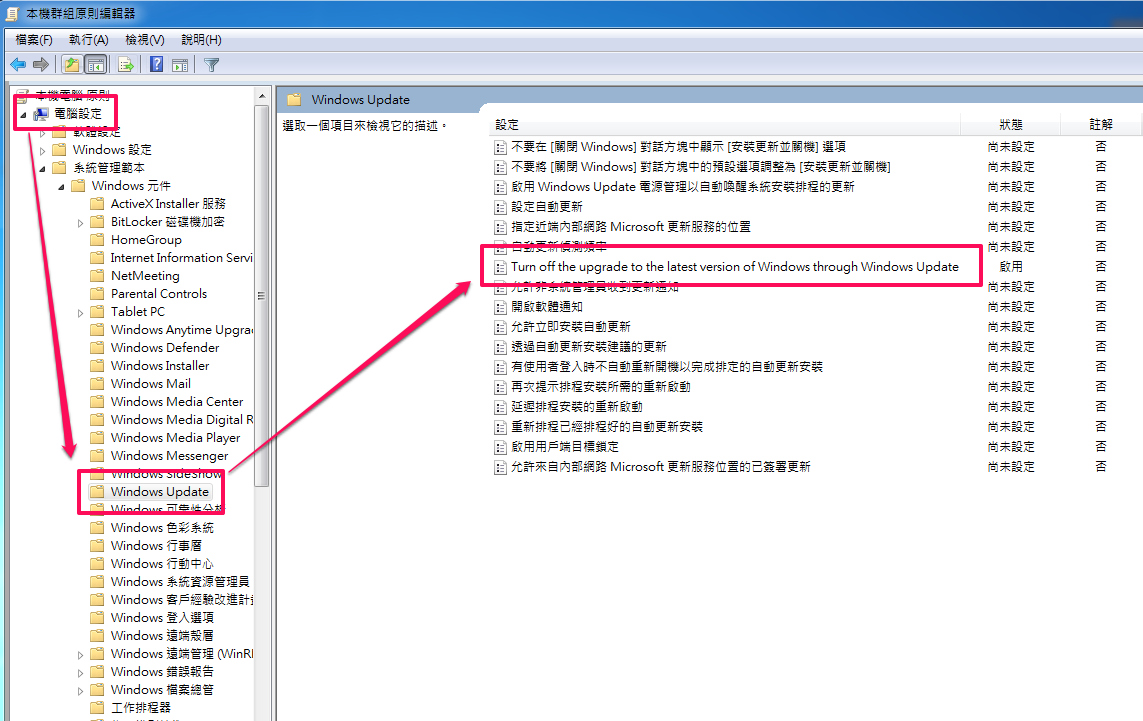Collapse the 系統管理範本 tree node arrow
1143x721 pixels.
[x=42, y=168]
